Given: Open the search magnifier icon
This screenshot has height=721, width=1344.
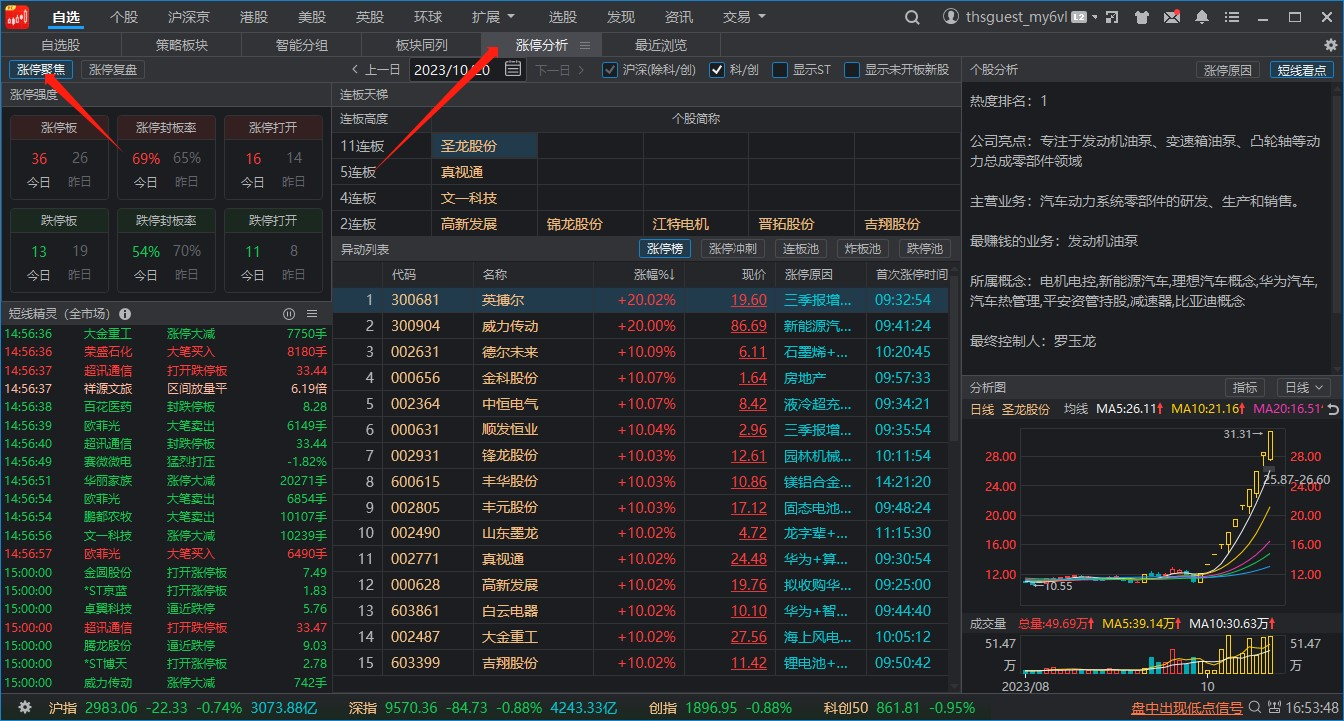Looking at the screenshot, I should [912, 17].
